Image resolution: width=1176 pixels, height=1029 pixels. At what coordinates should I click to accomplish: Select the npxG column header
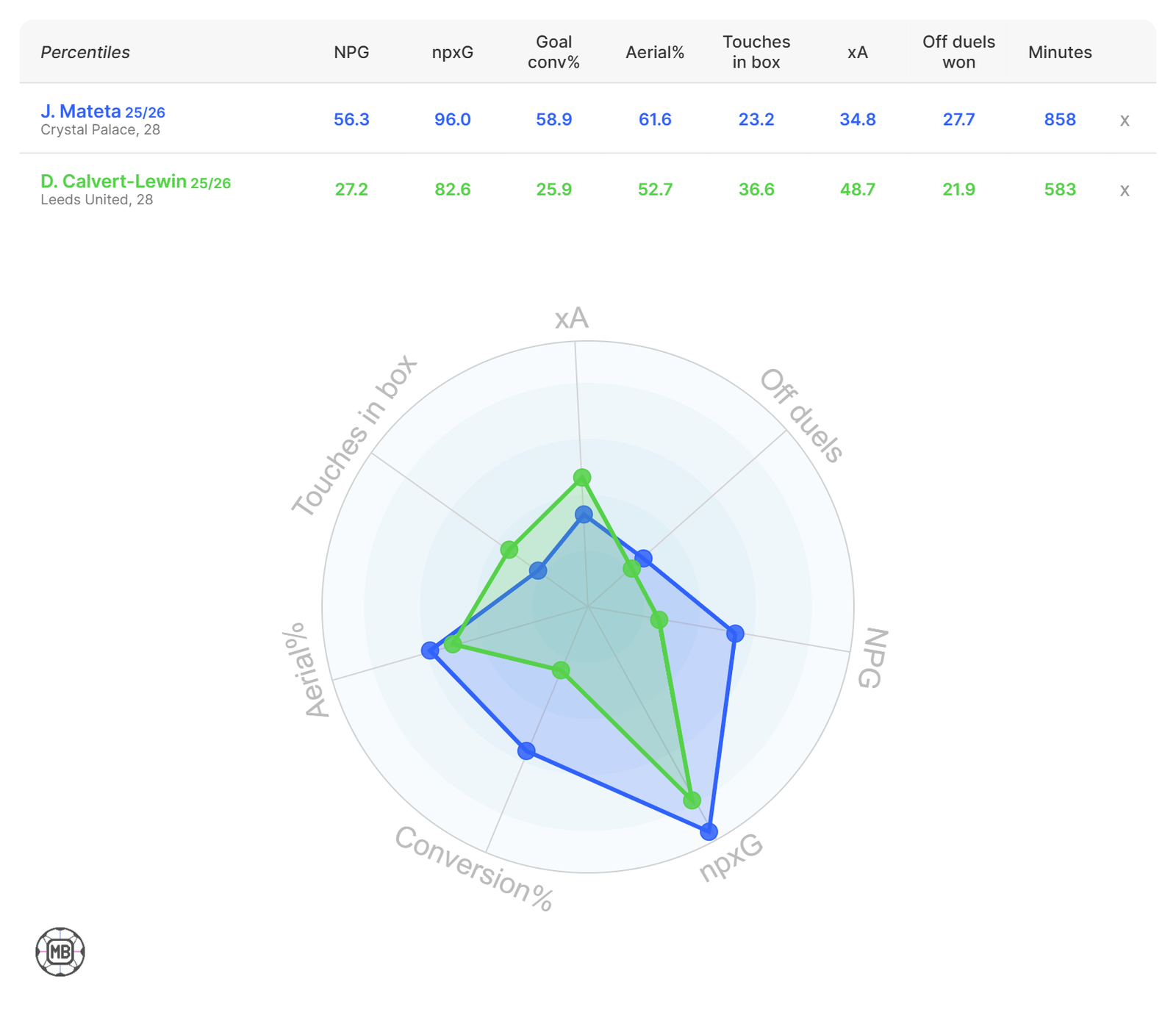452,52
